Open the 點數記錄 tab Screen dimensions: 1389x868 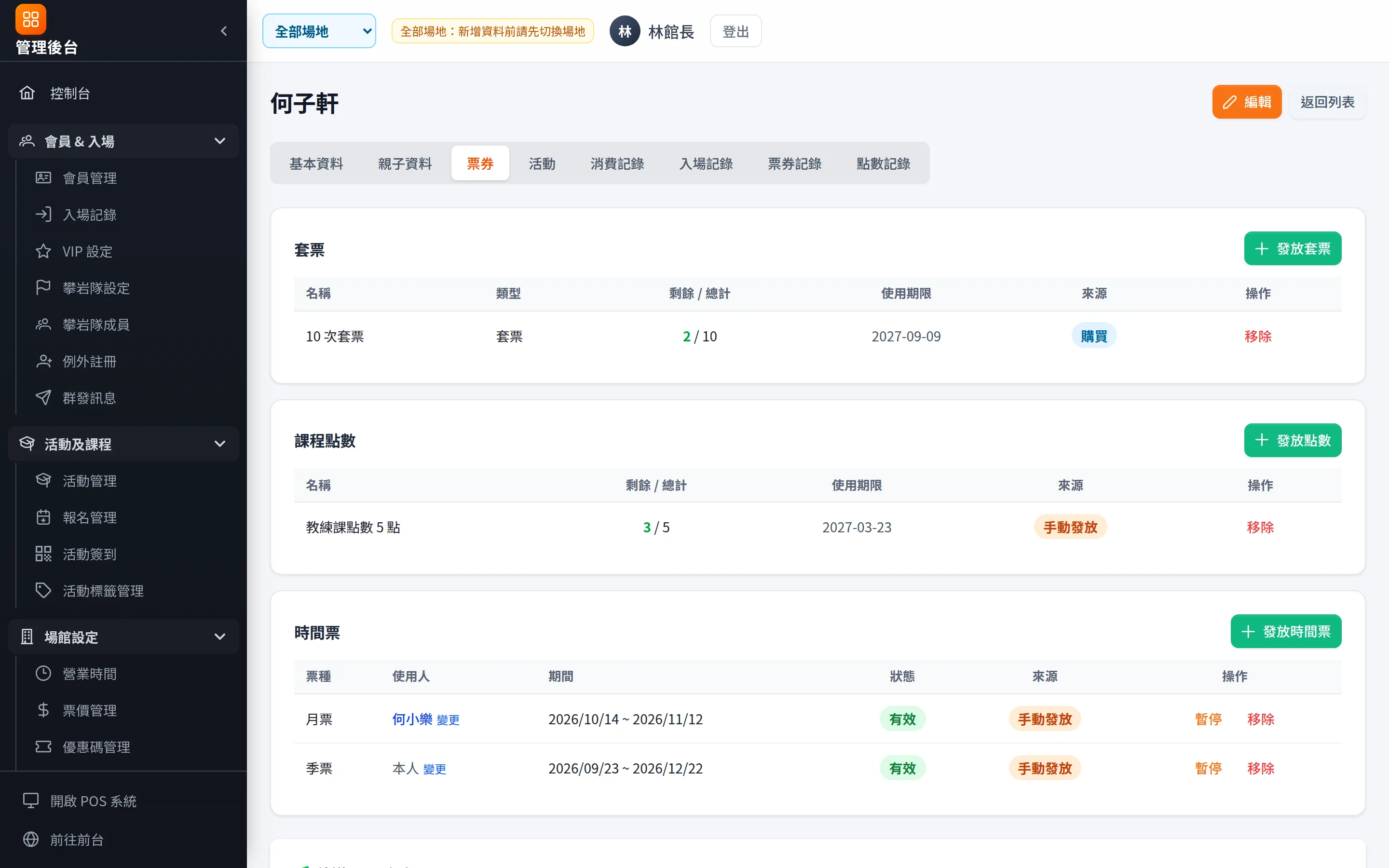click(x=884, y=163)
